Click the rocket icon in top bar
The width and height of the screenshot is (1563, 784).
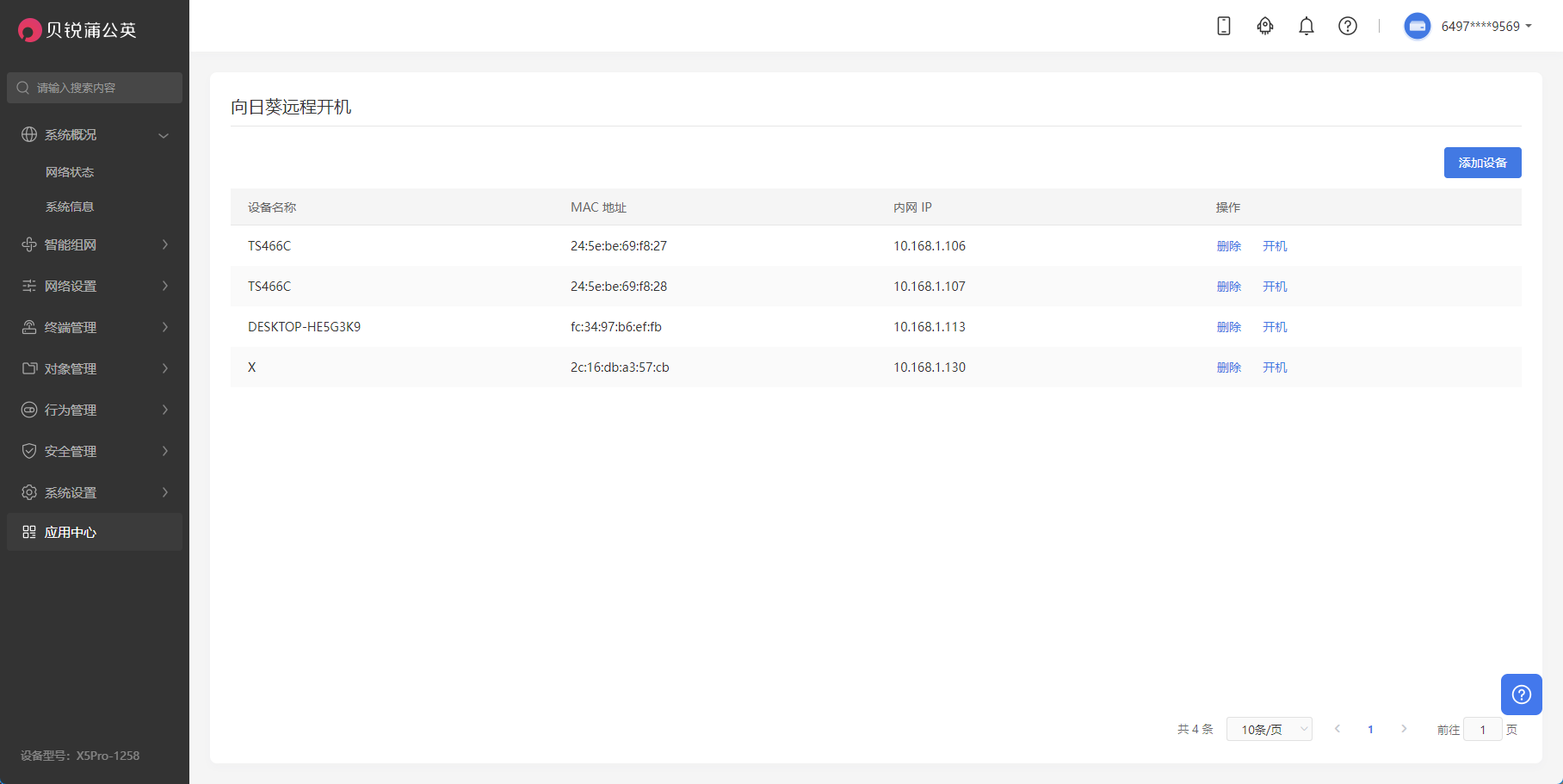click(1264, 26)
